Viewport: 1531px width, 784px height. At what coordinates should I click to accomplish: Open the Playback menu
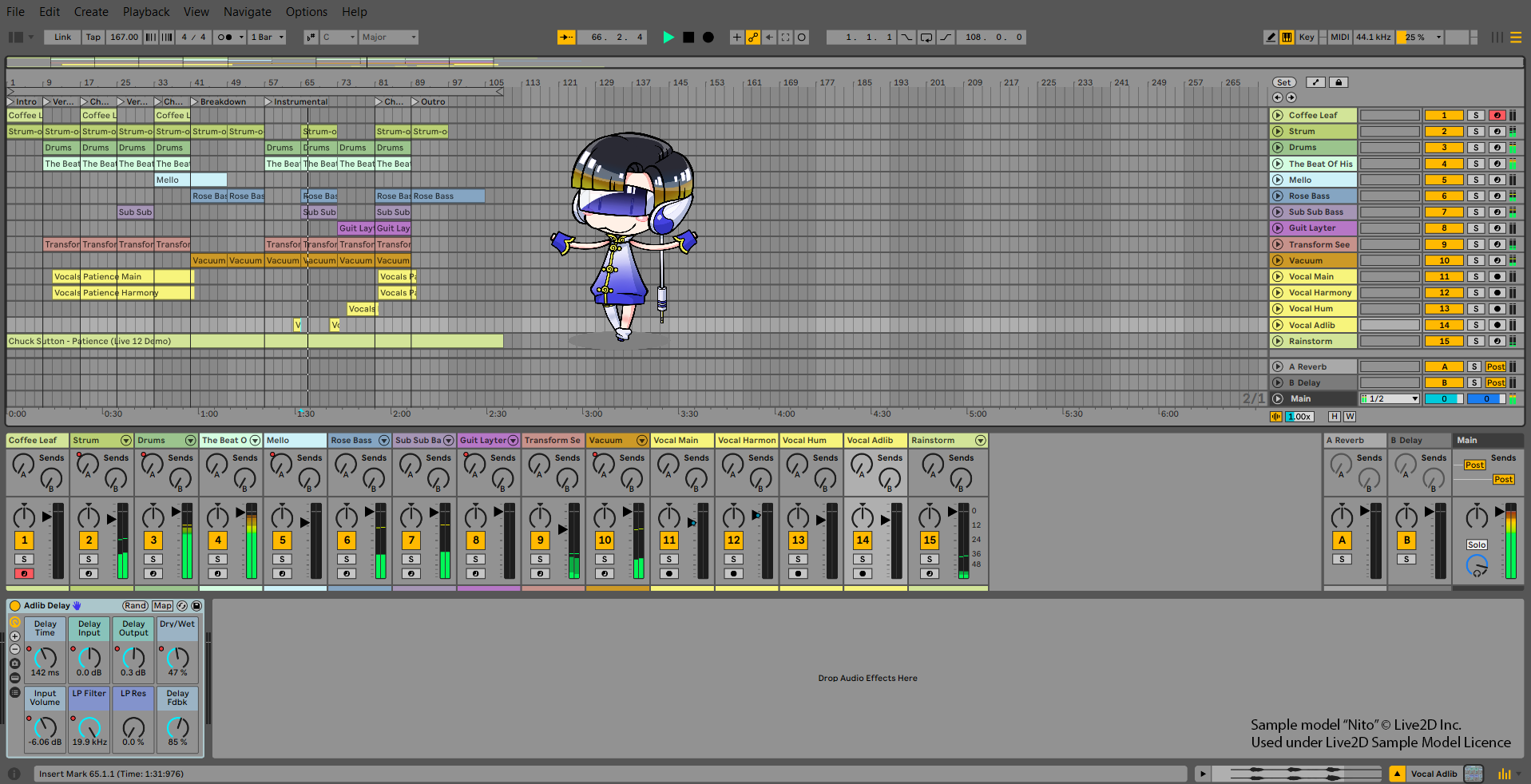[x=146, y=12]
